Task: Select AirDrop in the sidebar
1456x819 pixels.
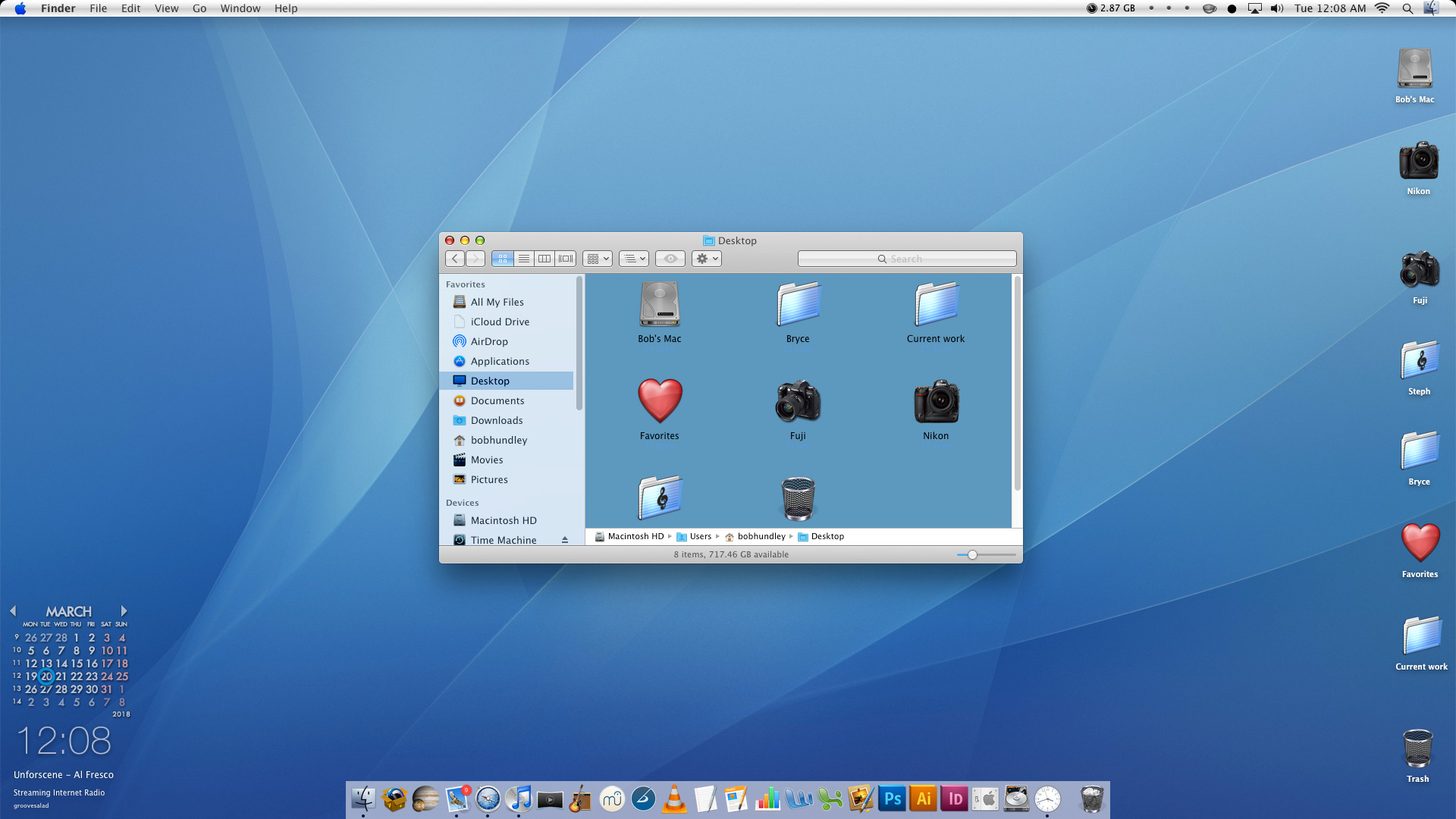Action: click(489, 341)
